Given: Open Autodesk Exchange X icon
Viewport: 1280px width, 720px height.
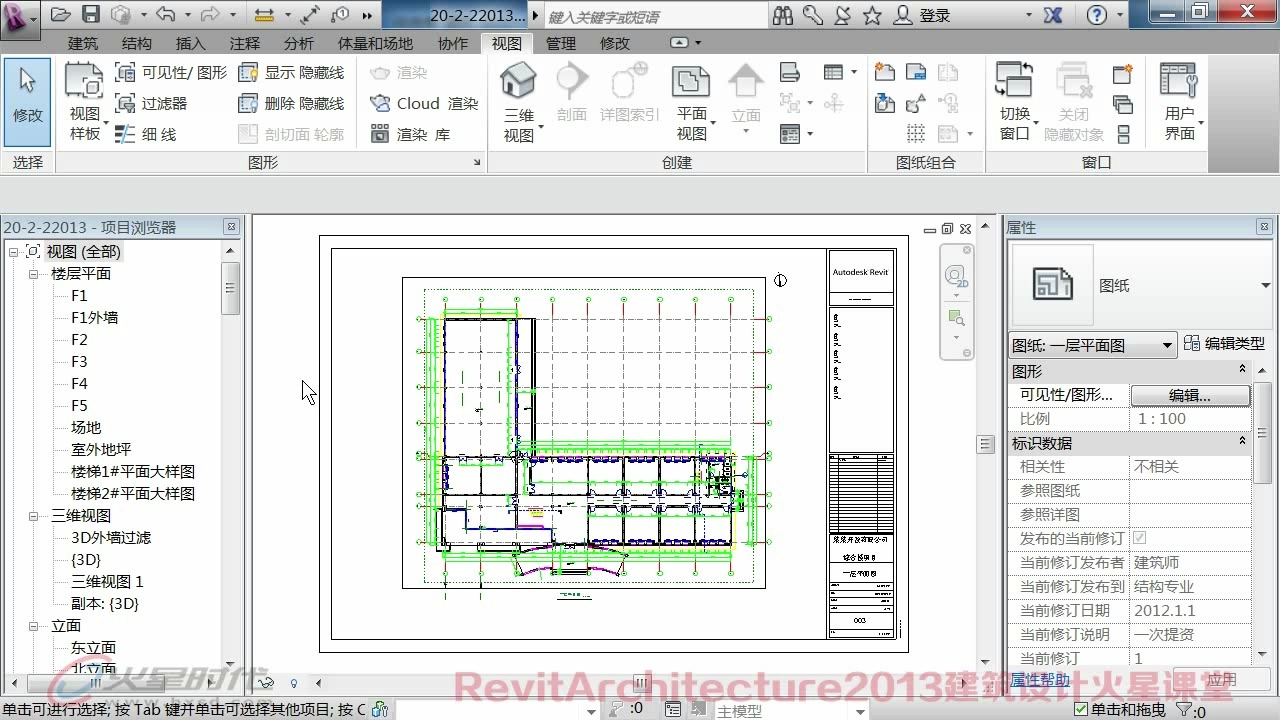Looking at the screenshot, I should pos(1052,15).
